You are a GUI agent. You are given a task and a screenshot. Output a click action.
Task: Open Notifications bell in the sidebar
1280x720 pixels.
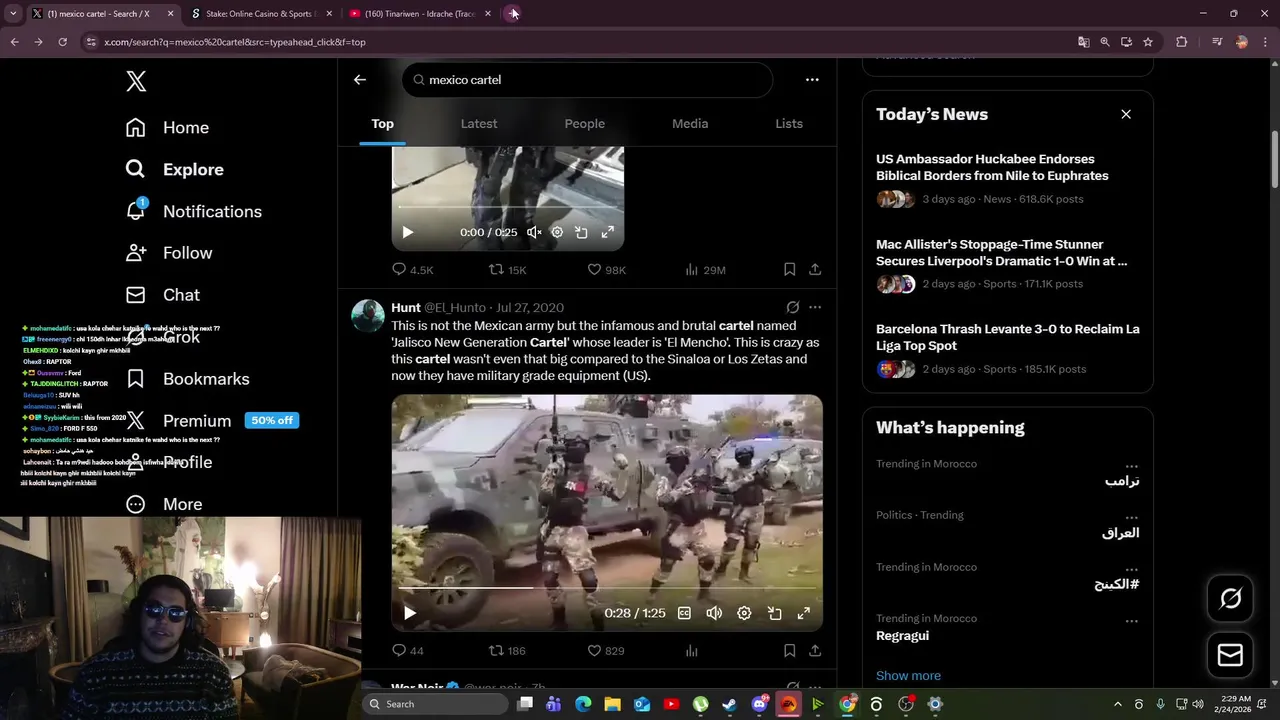(x=136, y=210)
